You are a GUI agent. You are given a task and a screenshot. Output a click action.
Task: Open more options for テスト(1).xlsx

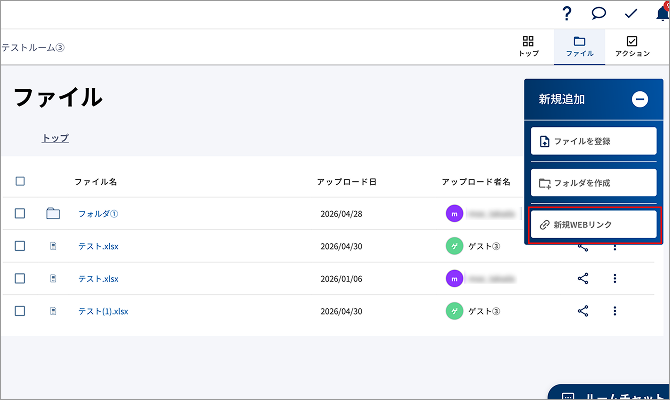click(615, 311)
